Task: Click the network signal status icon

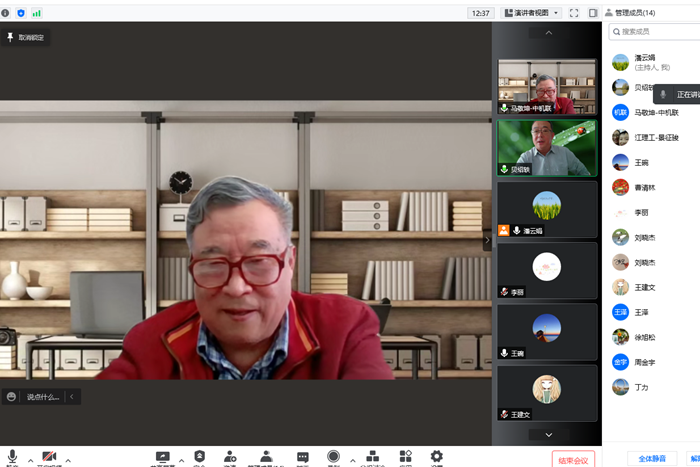Action: [37, 13]
